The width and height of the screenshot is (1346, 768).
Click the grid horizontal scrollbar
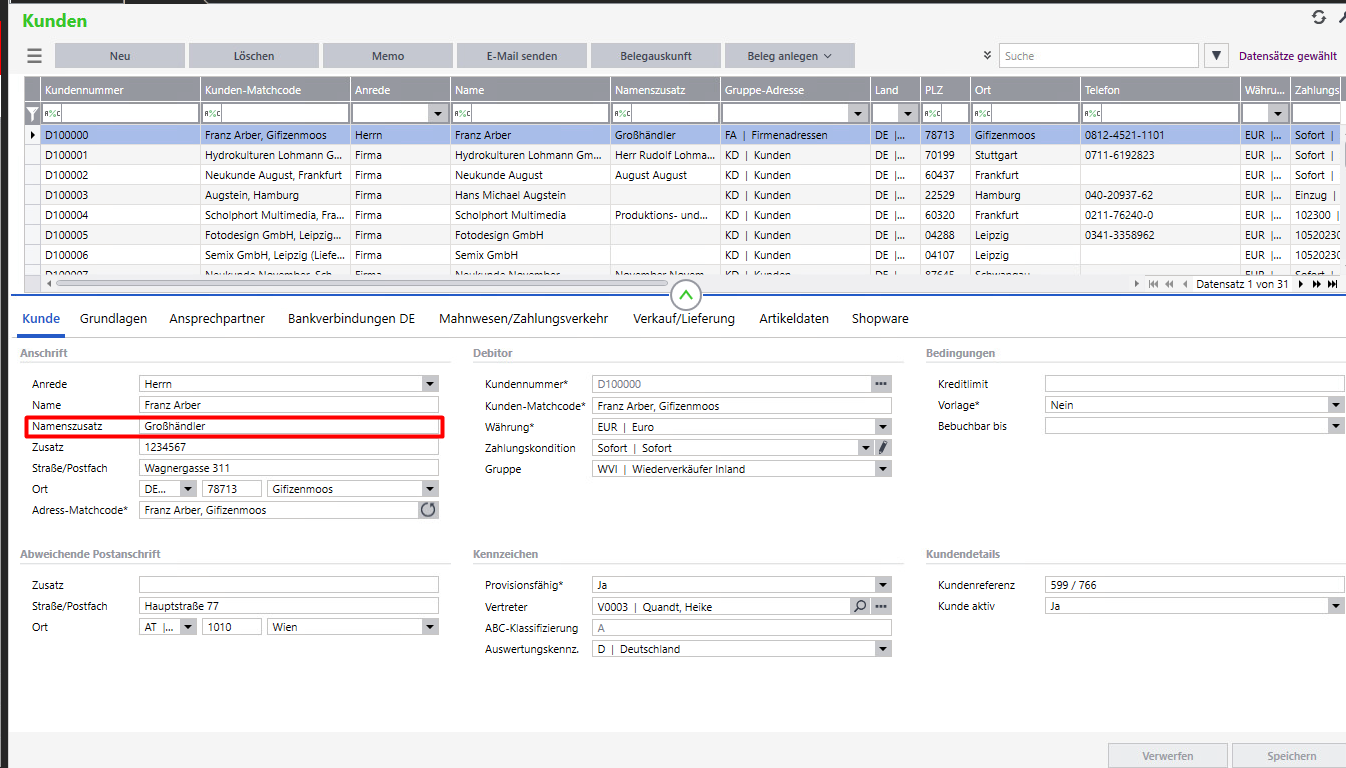click(362, 284)
